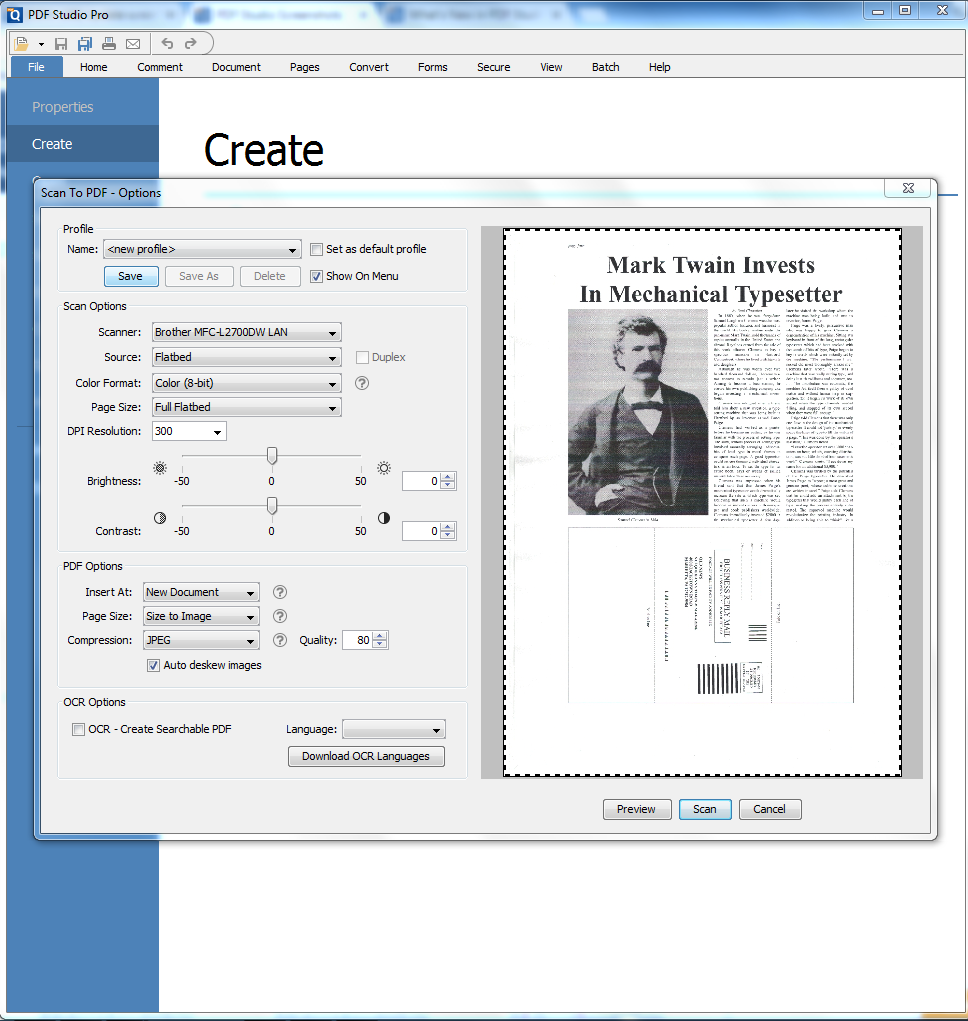This screenshot has height=1021, width=968.
Task: Decrease Contrast value with spinner down arrow
Action: tap(449, 535)
